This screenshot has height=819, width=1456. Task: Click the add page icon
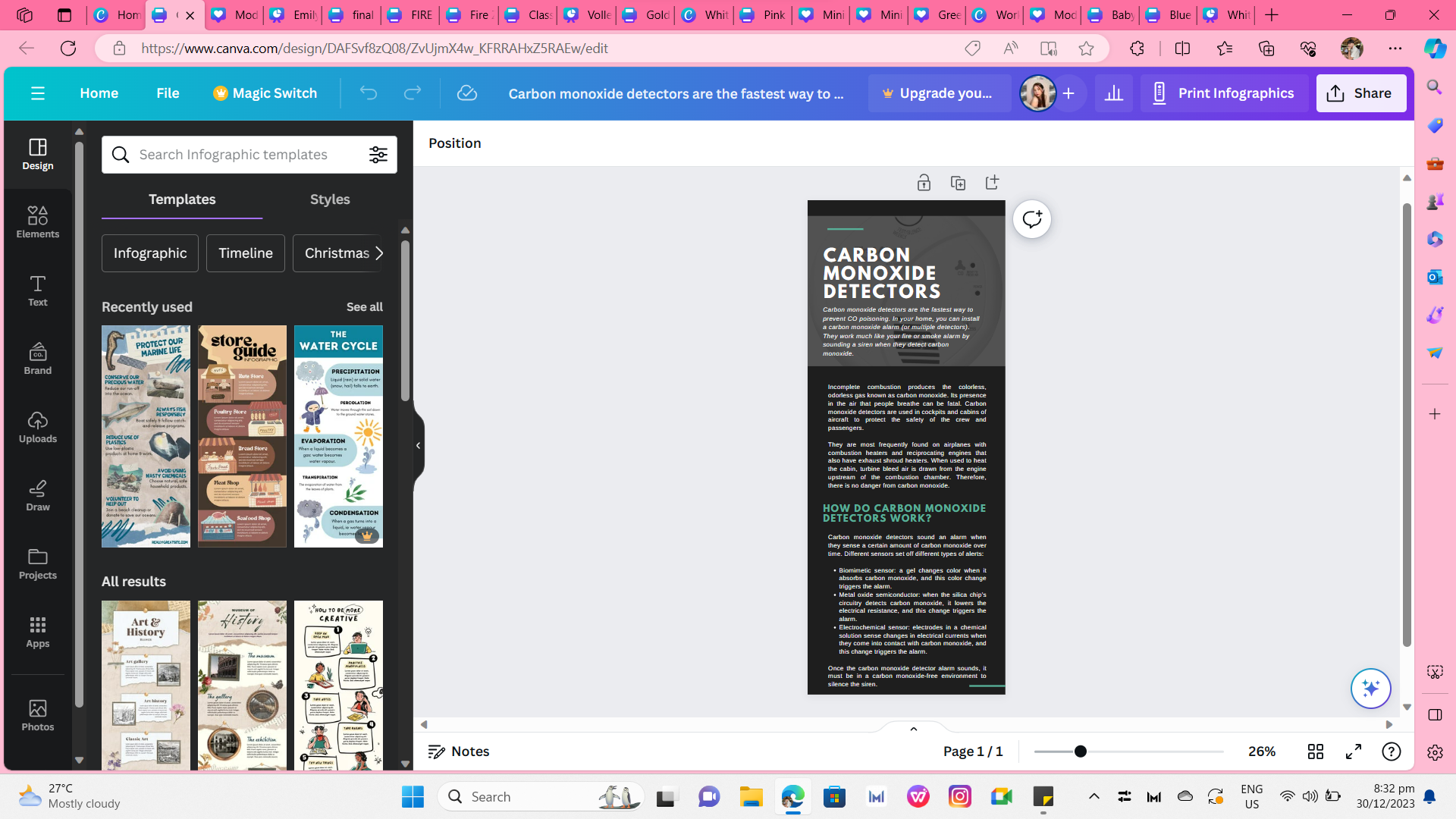[992, 183]
